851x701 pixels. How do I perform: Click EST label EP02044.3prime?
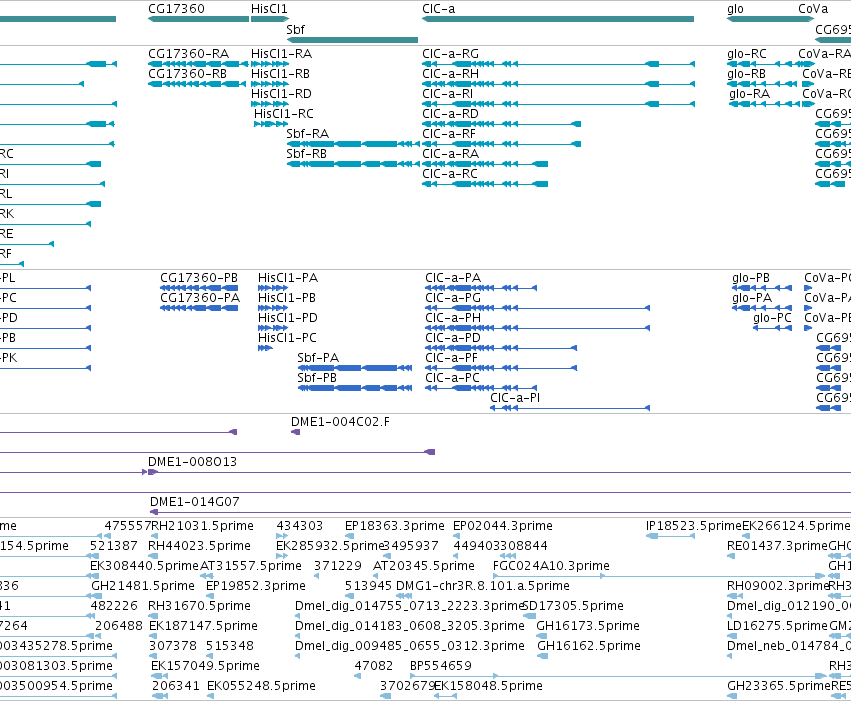(503, 526)
